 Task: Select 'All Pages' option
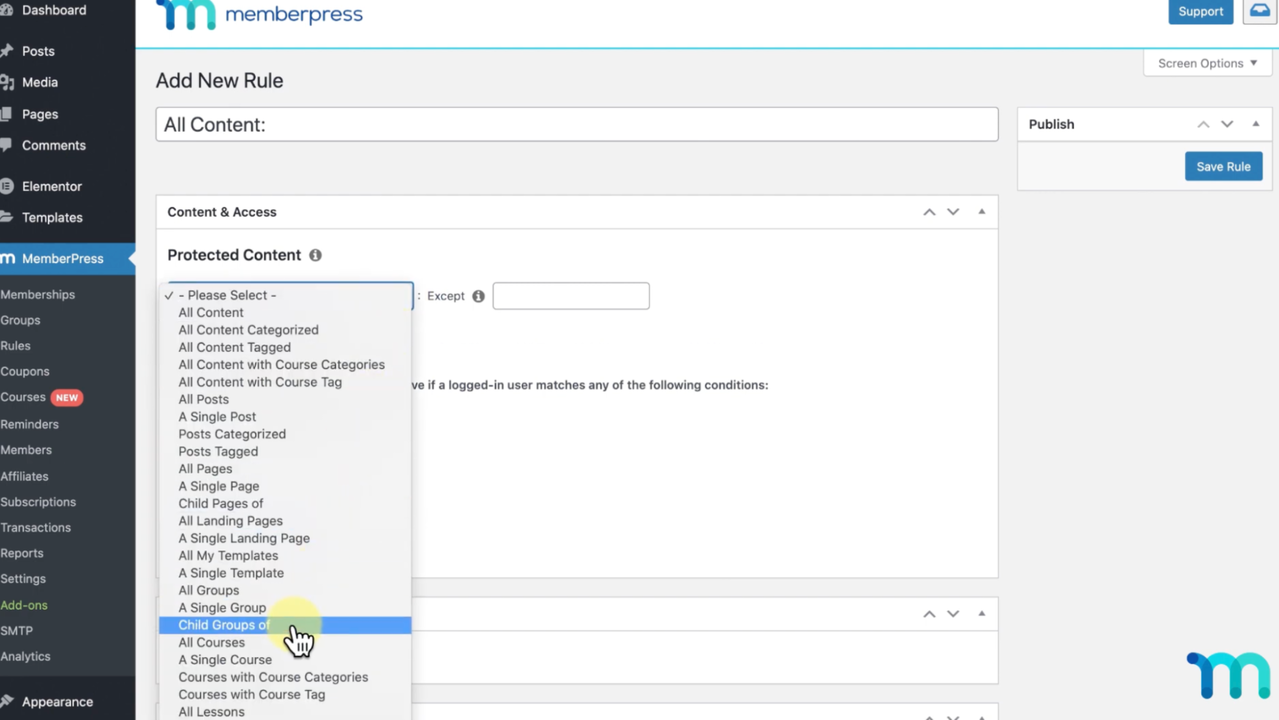pos(285,469)
